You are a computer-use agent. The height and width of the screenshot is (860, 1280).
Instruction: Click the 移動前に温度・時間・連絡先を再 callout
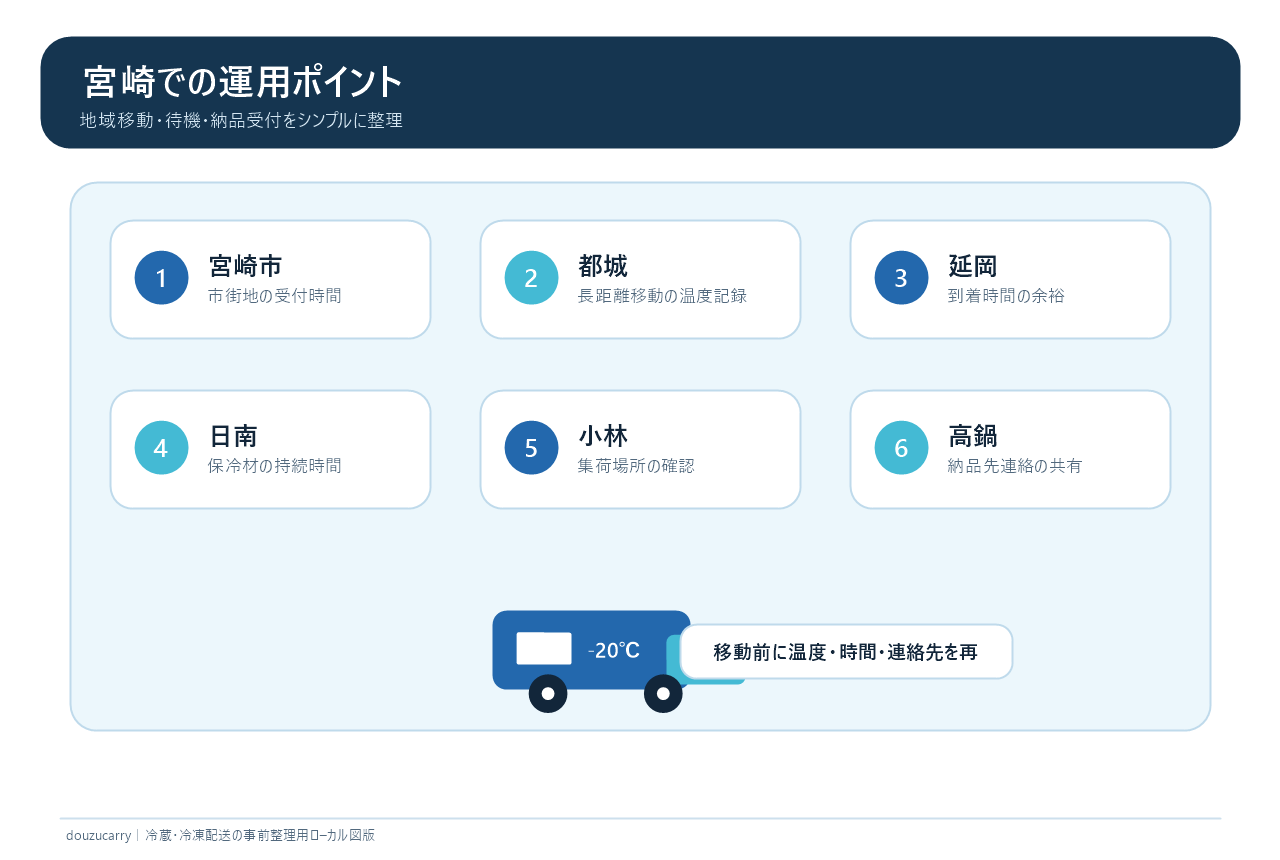846,652
